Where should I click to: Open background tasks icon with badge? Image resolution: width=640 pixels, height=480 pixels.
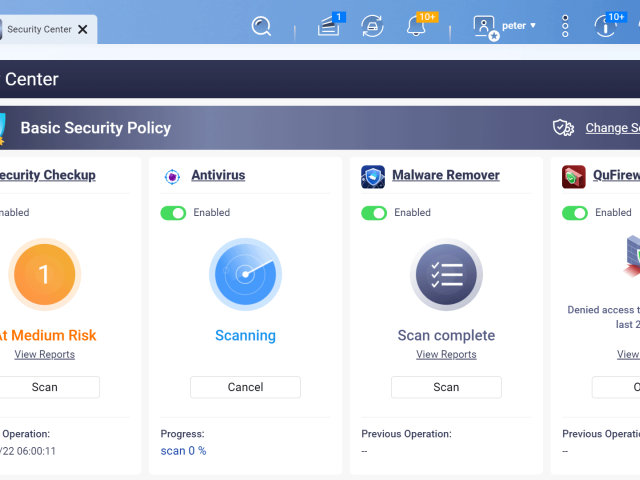coord(329,26)
